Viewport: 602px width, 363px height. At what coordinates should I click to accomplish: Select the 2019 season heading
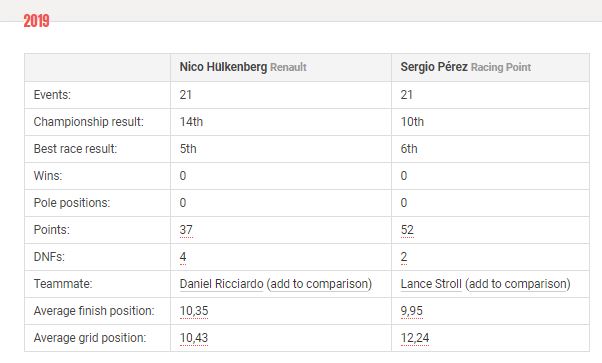pos(36,21)
